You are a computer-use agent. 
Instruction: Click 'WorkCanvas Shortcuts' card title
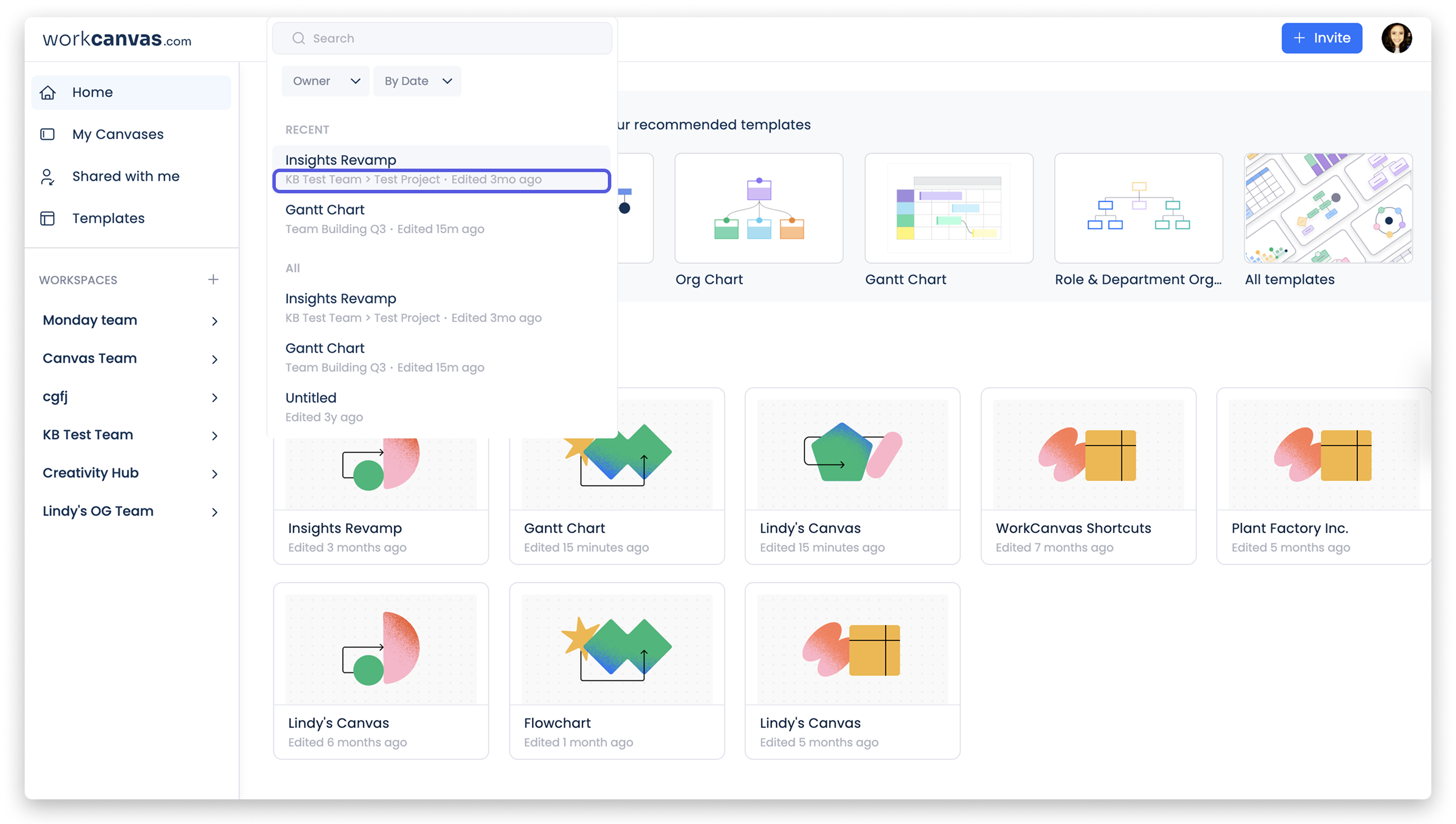(x=1073, y=528)
